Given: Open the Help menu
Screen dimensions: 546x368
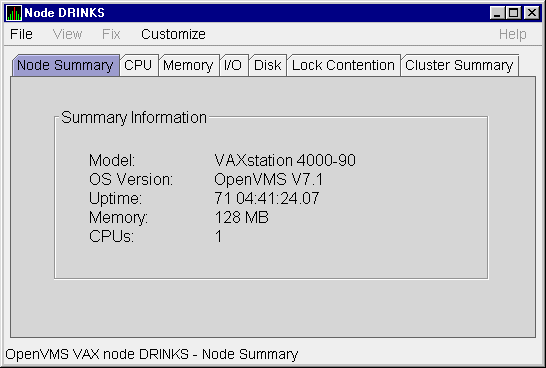Looking at the screenshot, I should [x=512, y=34].
